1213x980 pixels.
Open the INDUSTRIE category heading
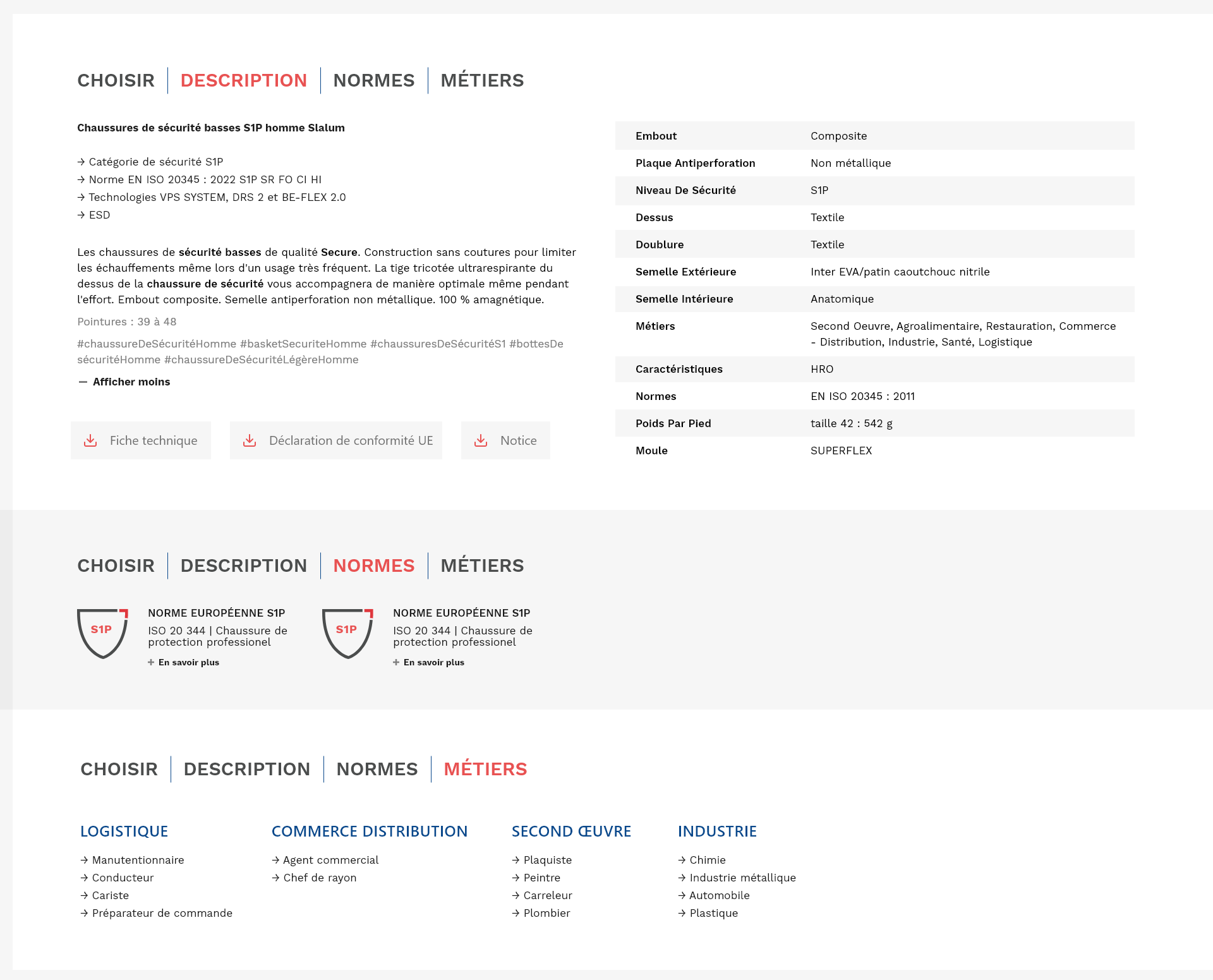717,831
